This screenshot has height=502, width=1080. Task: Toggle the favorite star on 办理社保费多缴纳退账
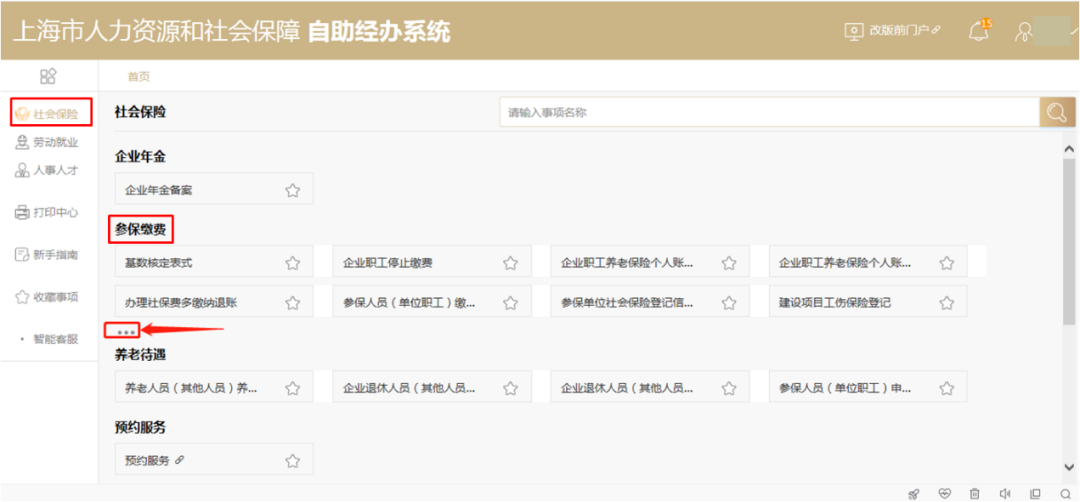(x=293, y=303)
